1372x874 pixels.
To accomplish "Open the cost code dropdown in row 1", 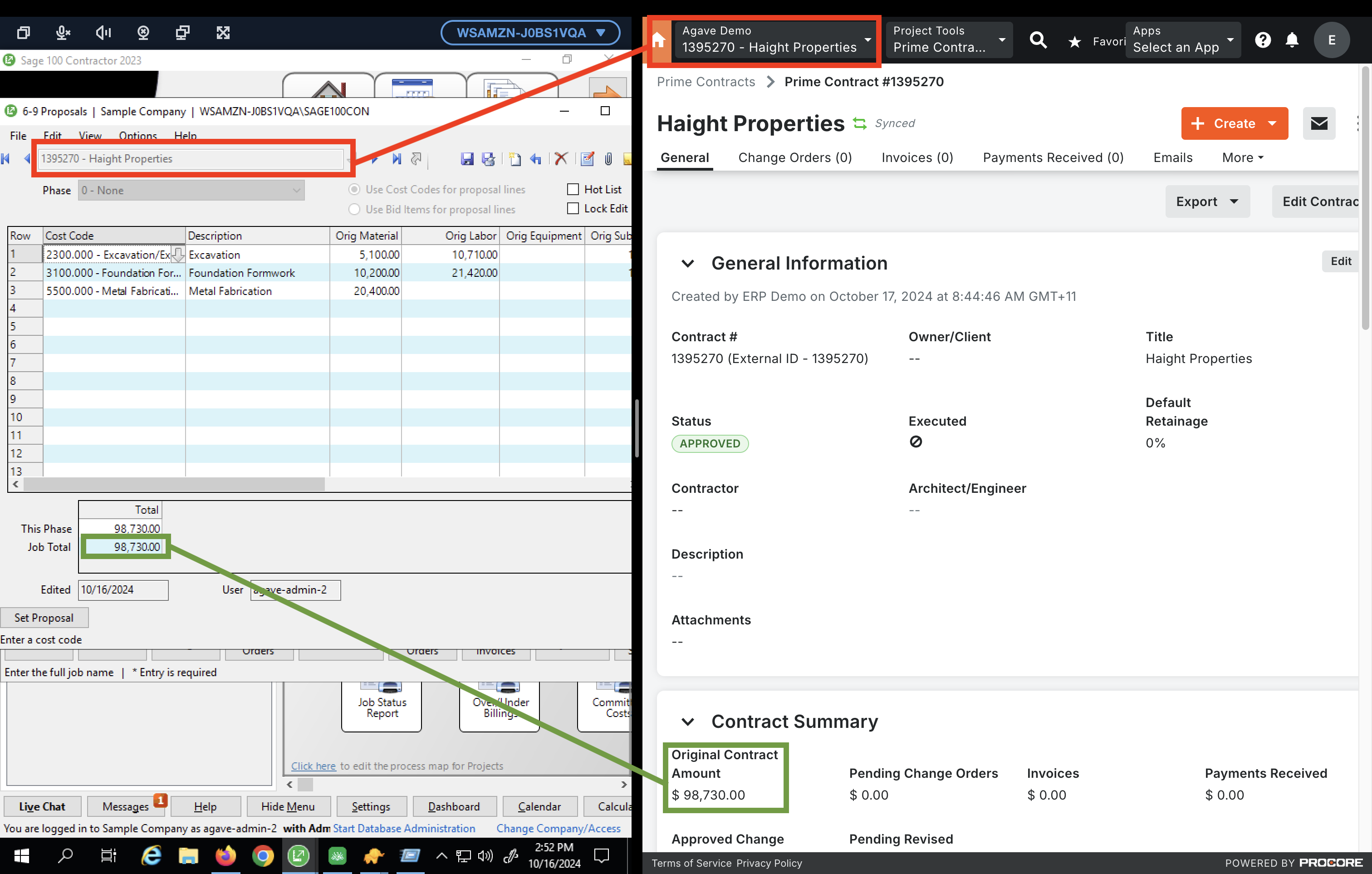I will tap(178, 255).
